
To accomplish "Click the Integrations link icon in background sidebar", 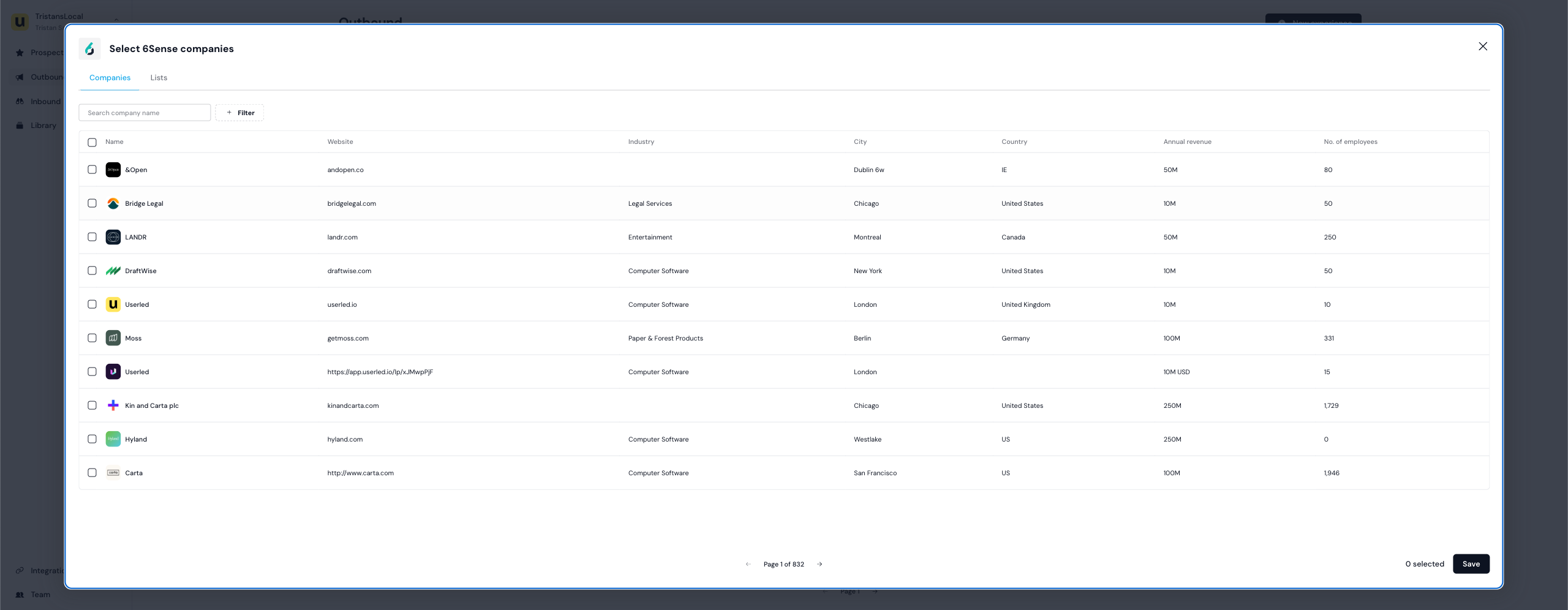I will [20, 571].
